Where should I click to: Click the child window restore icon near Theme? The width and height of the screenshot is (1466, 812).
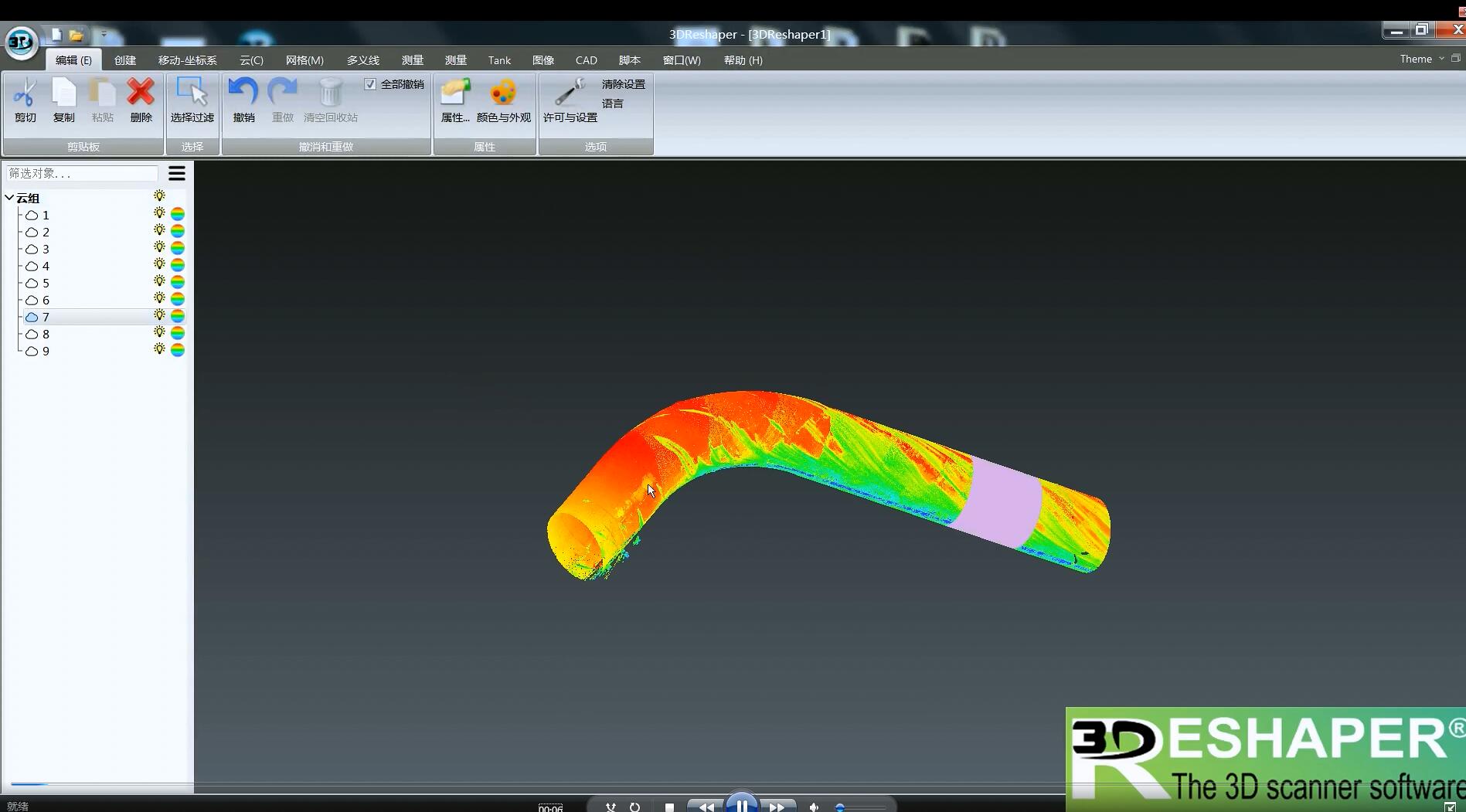coord(1456,59)
